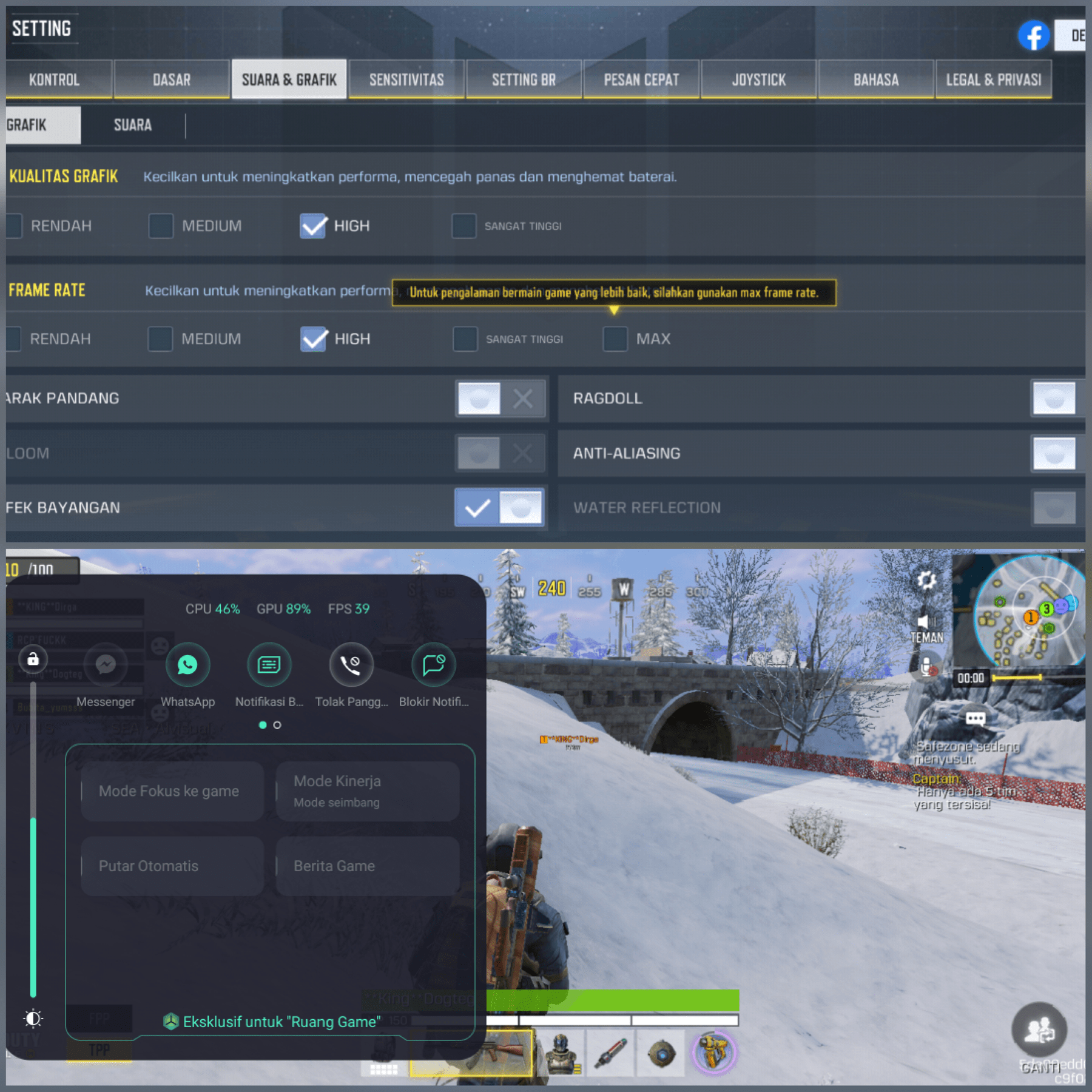Tap the Mode Kinerja button
This screenshot has width=1092, height=1092.
pos(368,791)
